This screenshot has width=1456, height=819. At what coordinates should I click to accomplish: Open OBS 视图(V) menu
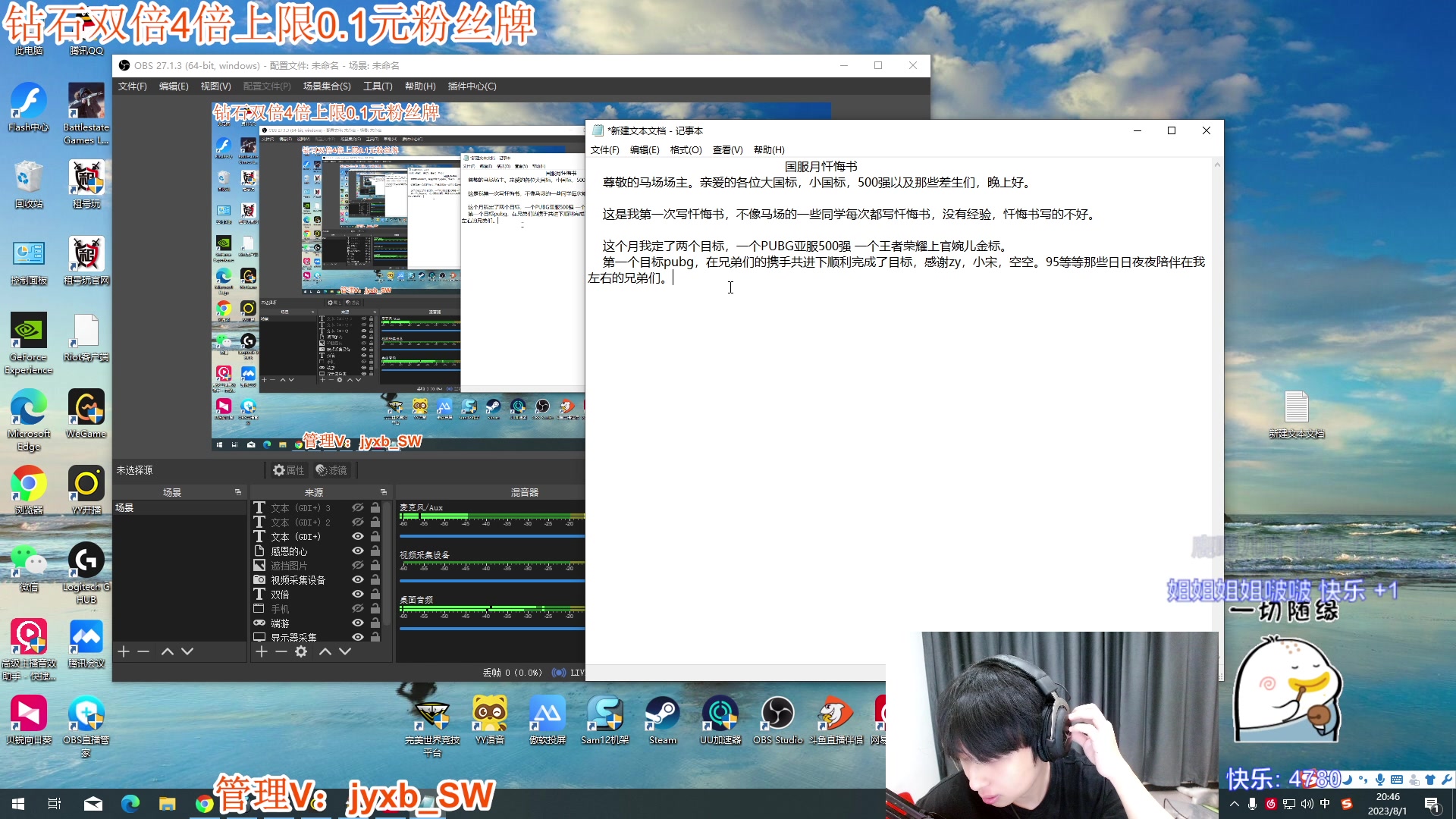[x=215, y=86]
